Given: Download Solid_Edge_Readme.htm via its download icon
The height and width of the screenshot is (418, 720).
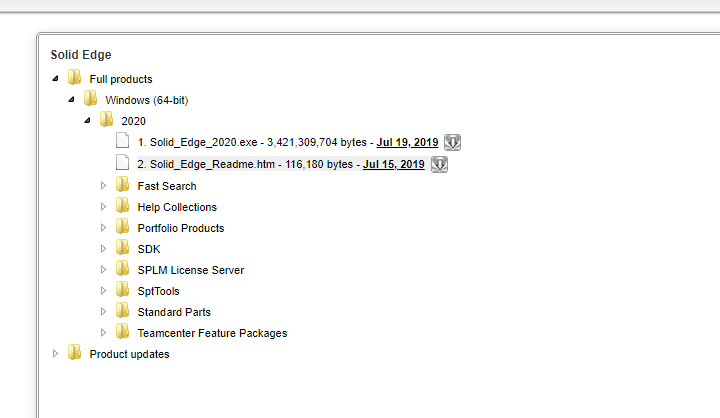Looking at the screenshot, I should [x=439, y=164].
